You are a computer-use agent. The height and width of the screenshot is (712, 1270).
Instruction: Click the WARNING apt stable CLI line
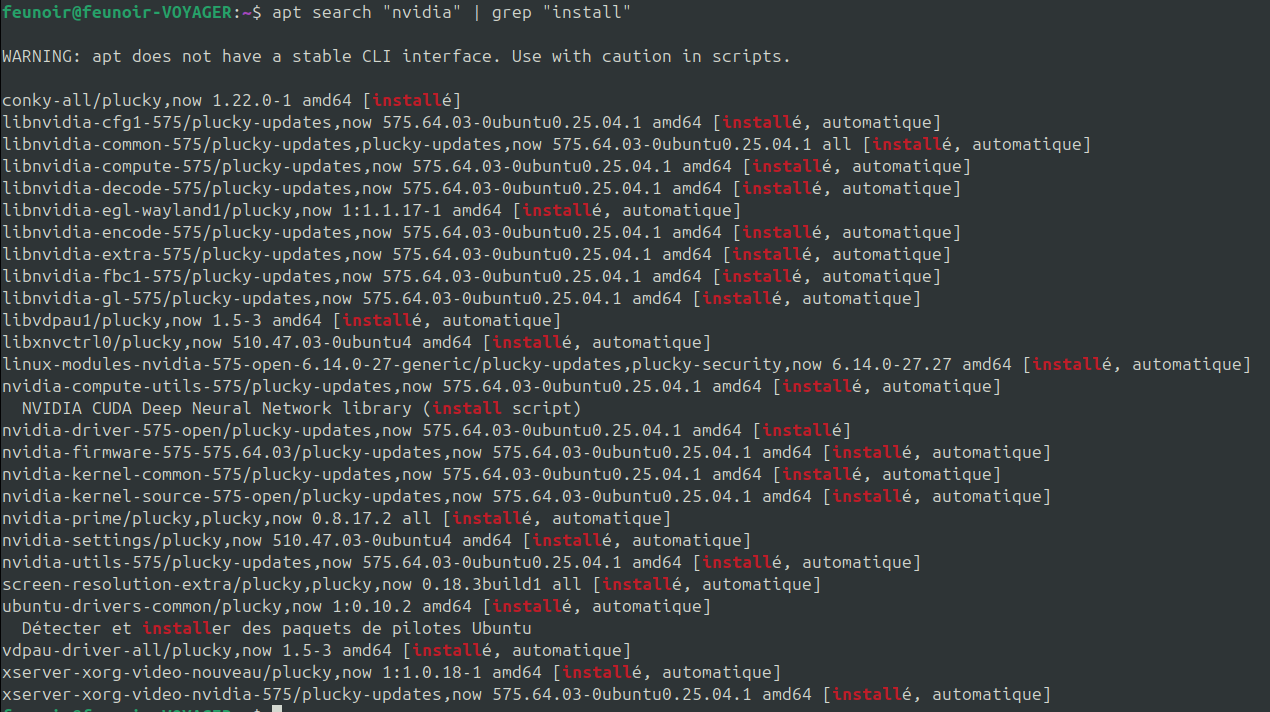[396, 57]
